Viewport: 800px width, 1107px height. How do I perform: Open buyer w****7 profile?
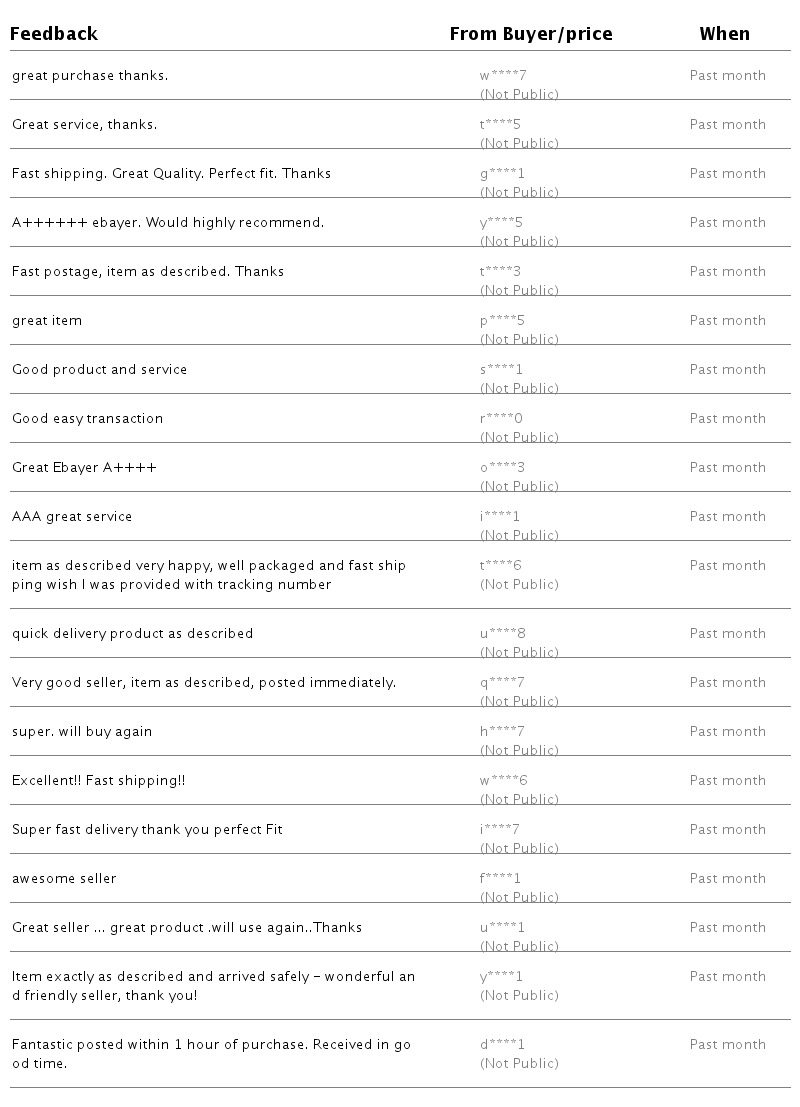501,76
